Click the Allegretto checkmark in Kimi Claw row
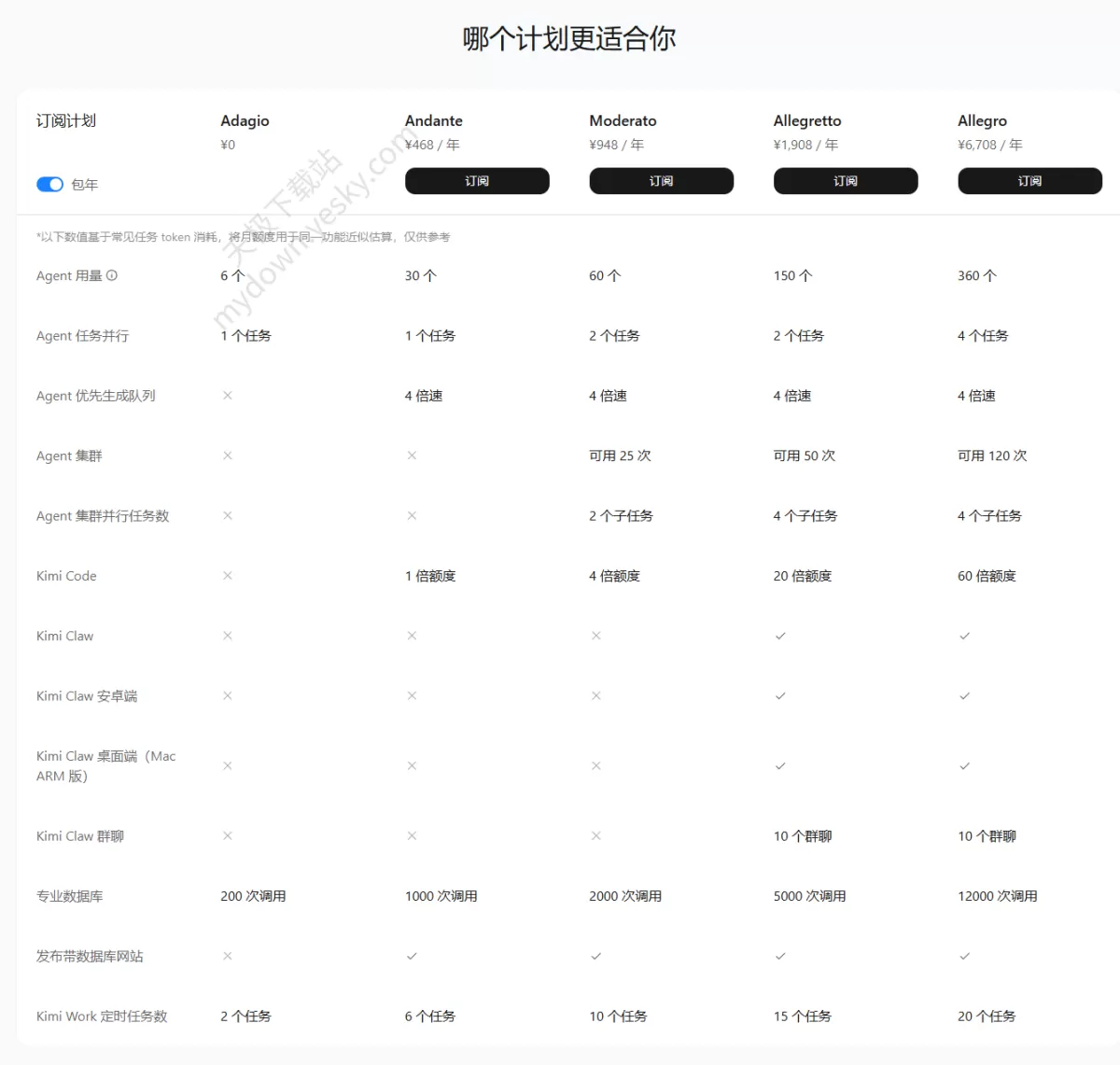Image resolution: width=1120 pixels, height=1065 pixels. (x=780, y=636)
